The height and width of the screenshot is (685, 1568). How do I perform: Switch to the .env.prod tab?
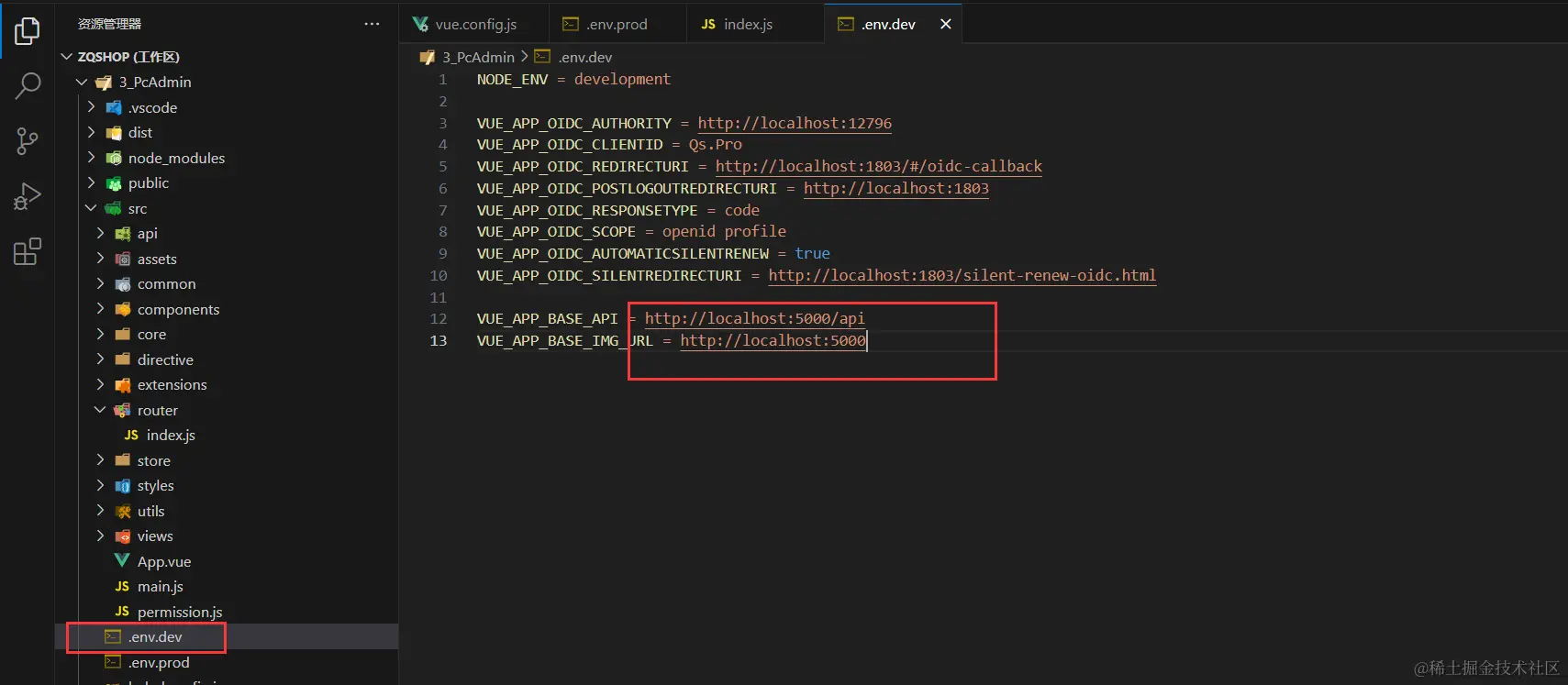[x=617, y=24]
